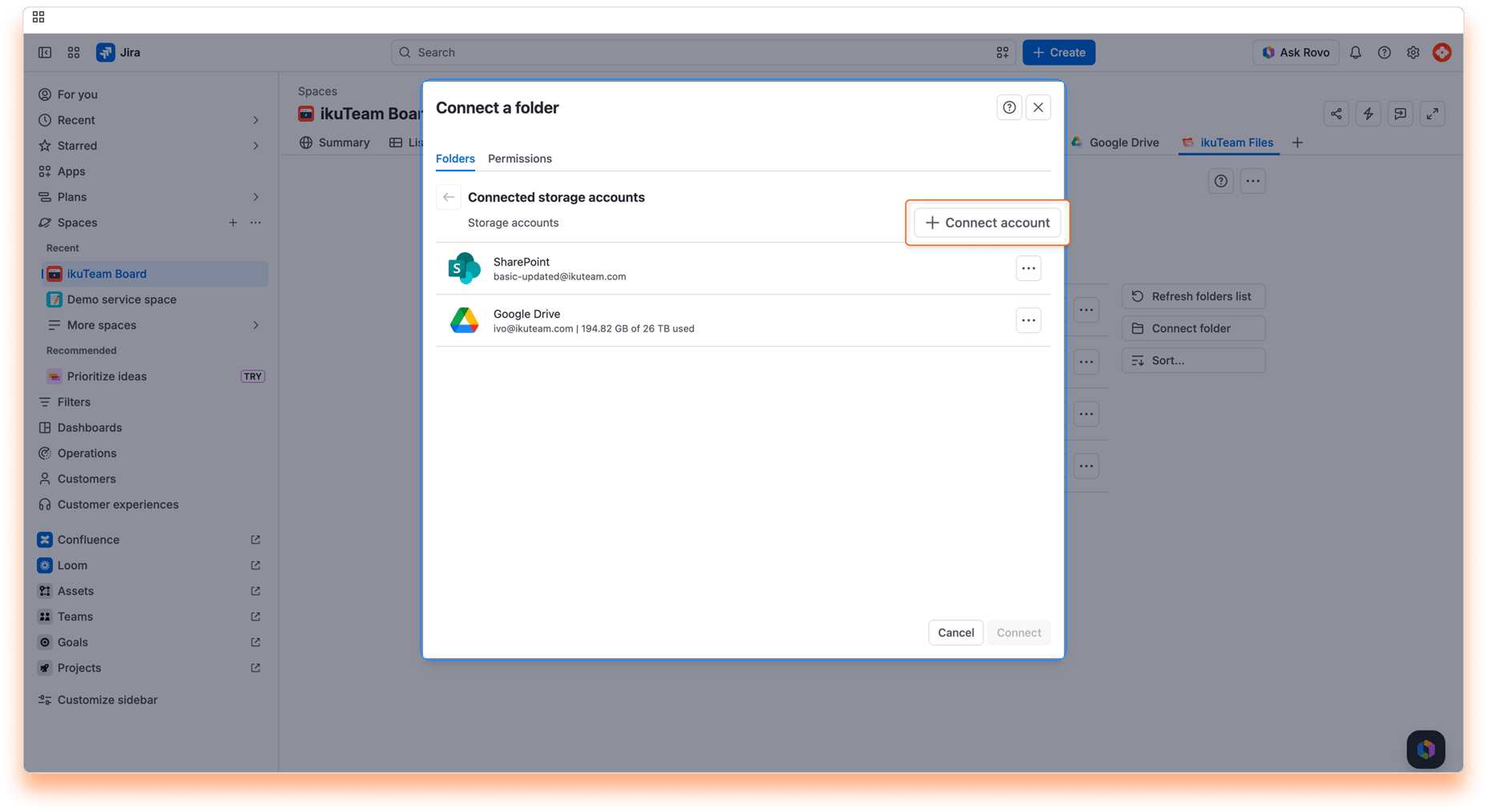Select the SharePoint storage account row

pos(743,268)
